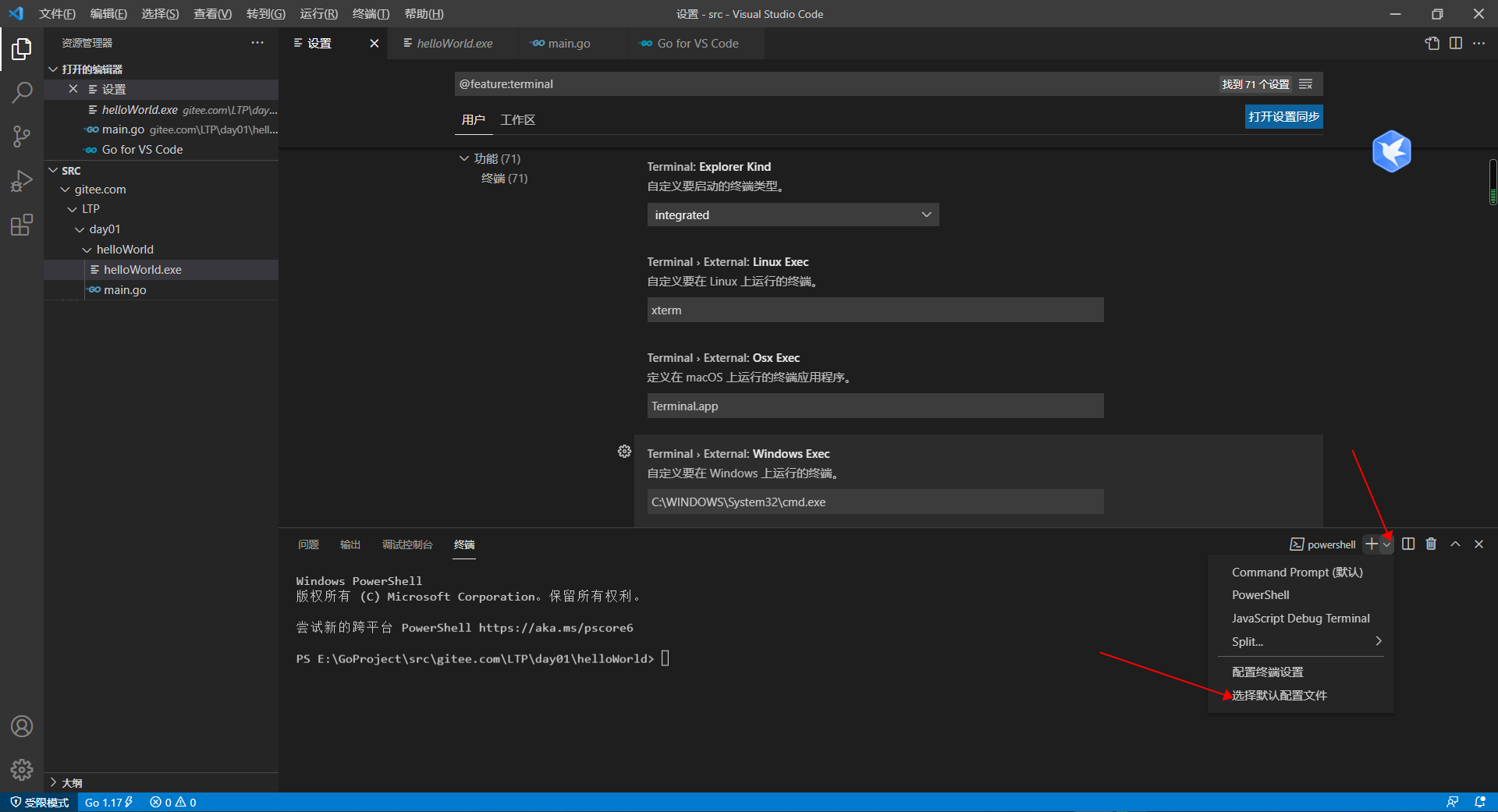Split the editor to the right
1498x812 pixels.
pyautogui.click(x=1456, y=44)
